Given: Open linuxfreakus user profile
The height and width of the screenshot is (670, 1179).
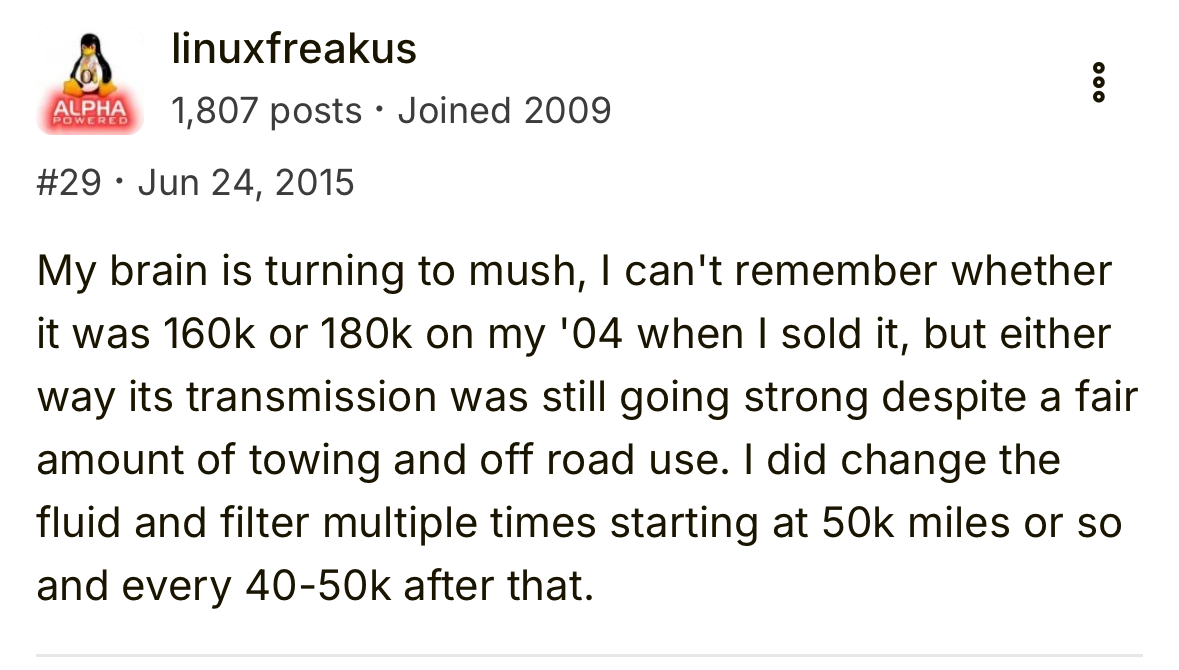Looking at the screenshot, I should tap(294, 49).
